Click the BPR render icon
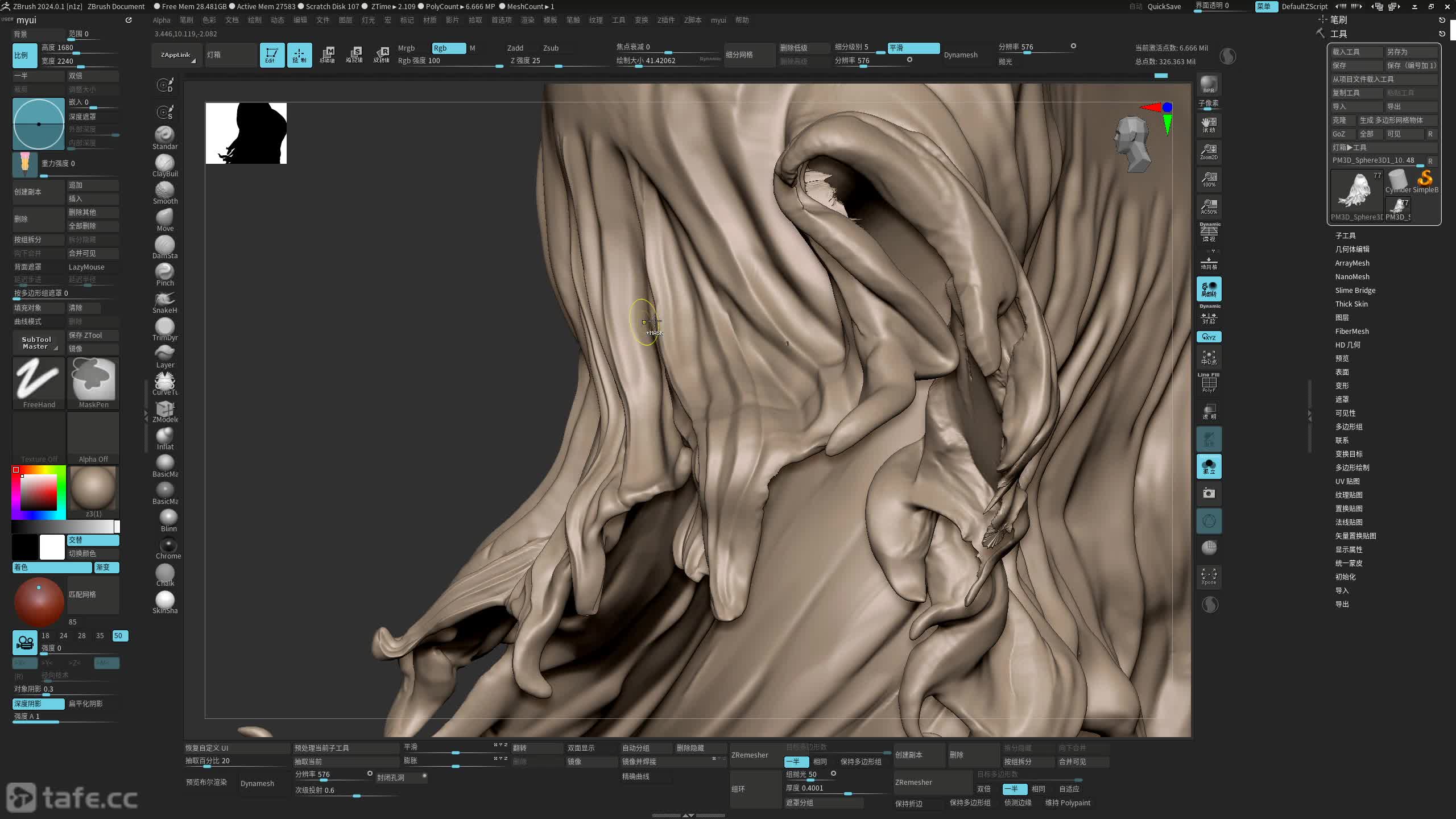Image resolution: width=1456 pixels, height=819 pixels. 1209,84
